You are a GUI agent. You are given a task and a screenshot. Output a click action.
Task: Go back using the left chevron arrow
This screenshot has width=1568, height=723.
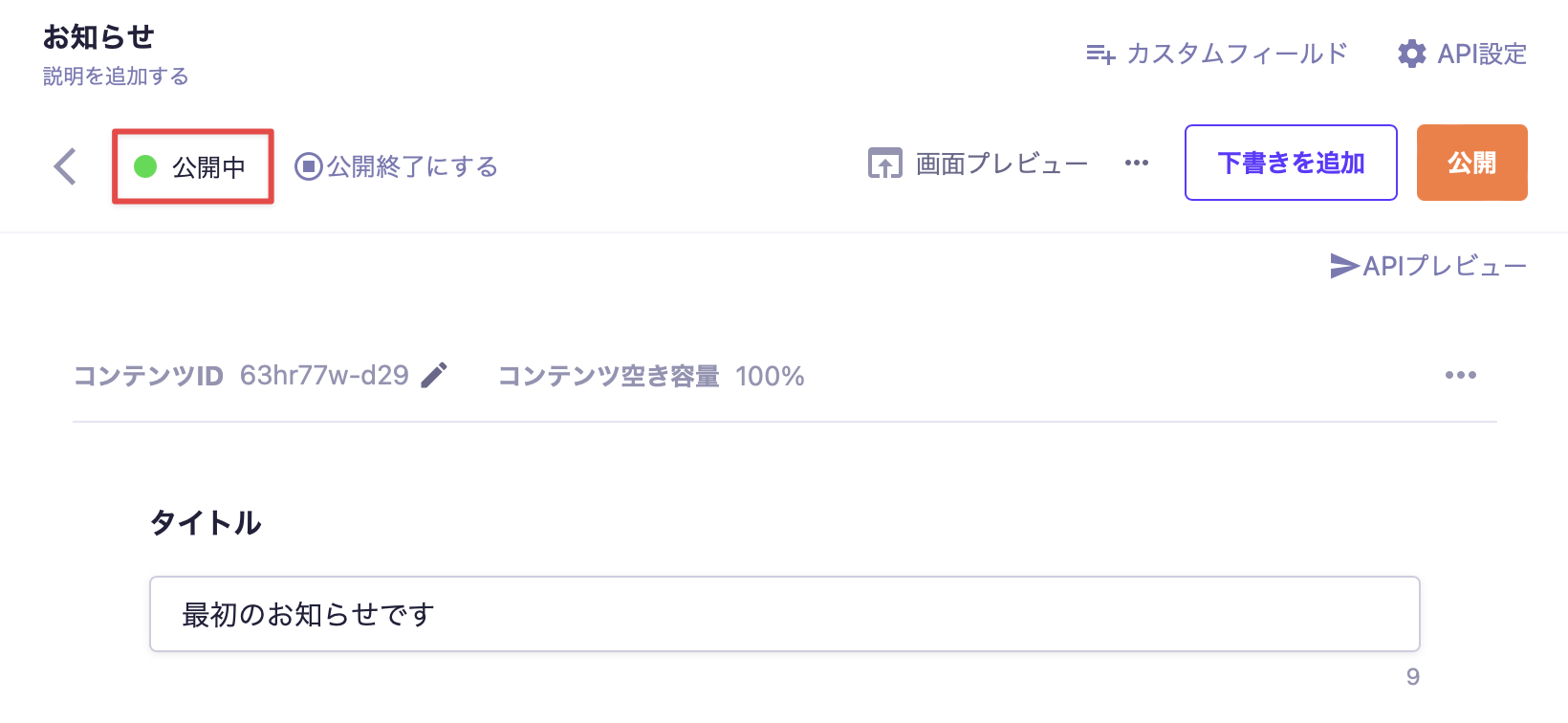point(65,166)
